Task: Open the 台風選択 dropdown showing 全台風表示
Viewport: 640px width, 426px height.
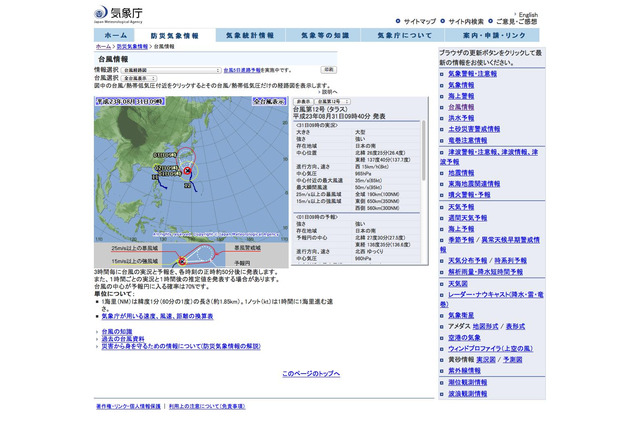Action: [139, 78]
